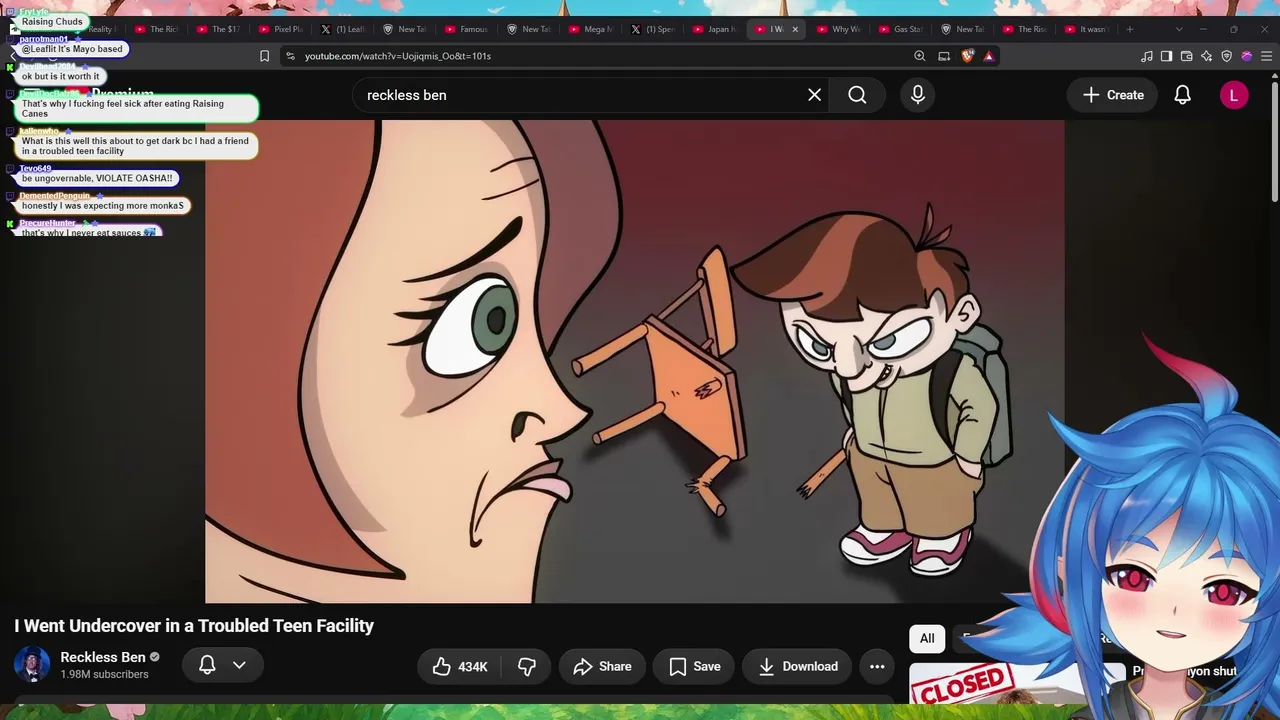Select the 'All' filter chip
The image size is (1280, 720).
coord(927,639)
